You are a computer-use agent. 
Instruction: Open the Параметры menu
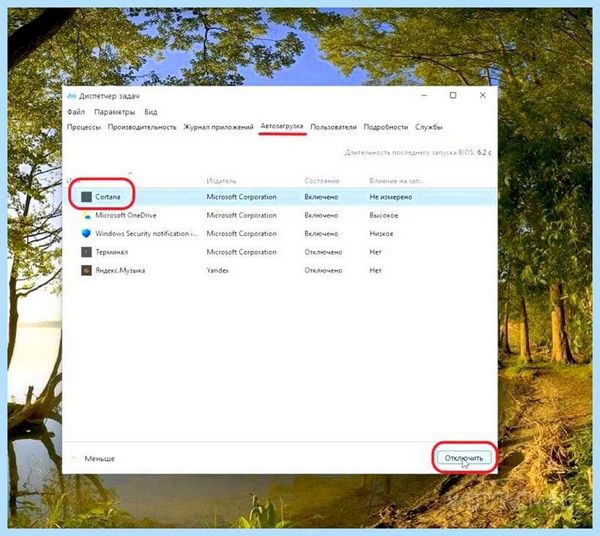coord(114,112)
